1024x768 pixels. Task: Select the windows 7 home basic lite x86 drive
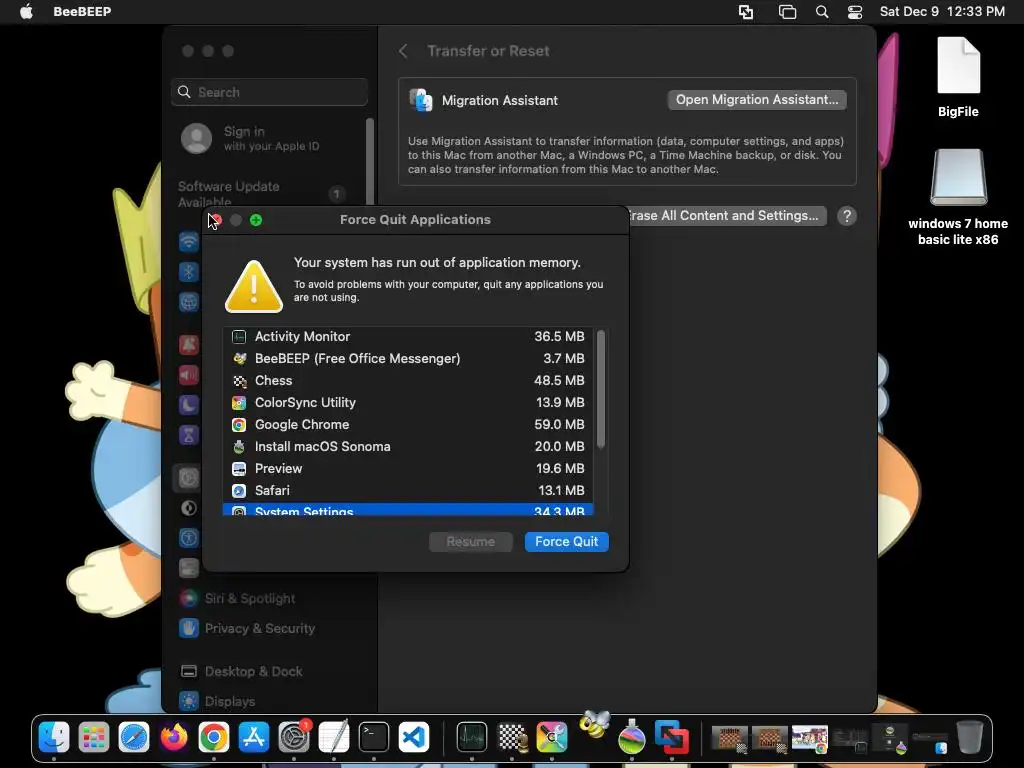pyautogui.click(x=958, y=197)
